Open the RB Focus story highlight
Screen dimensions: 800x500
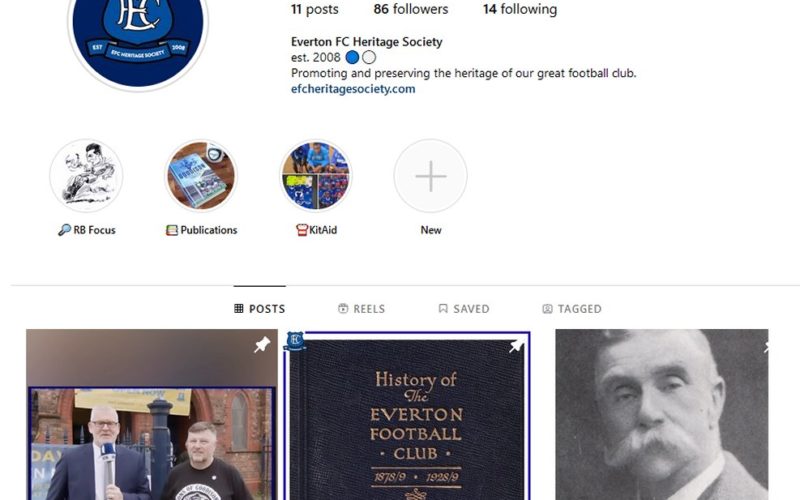[x=86, y=176]
